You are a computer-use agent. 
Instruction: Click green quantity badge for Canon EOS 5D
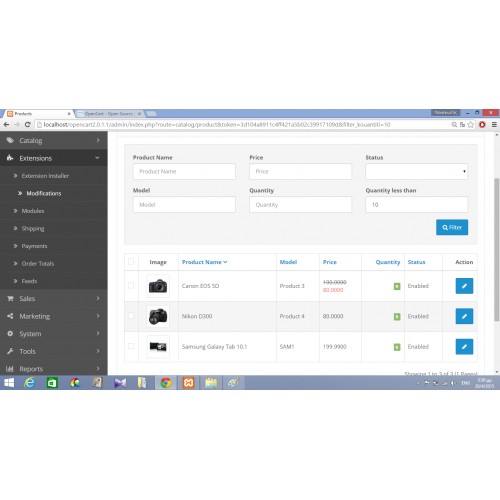click(x=397, y=286)
